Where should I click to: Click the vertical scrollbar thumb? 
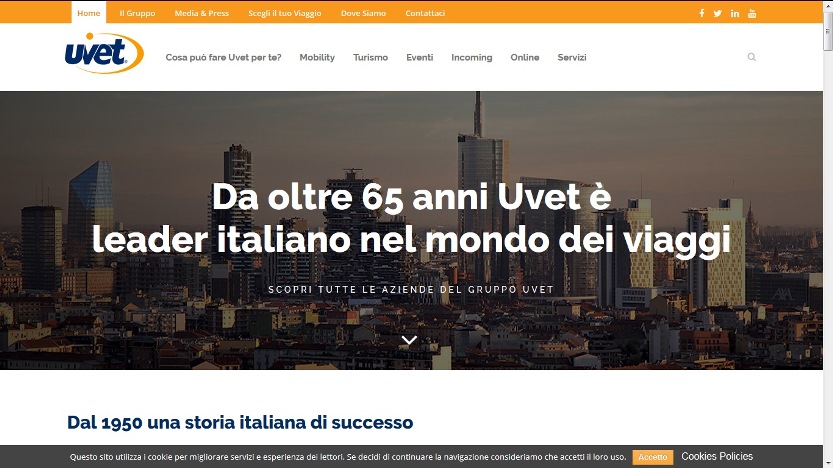[x=828, y=31]
